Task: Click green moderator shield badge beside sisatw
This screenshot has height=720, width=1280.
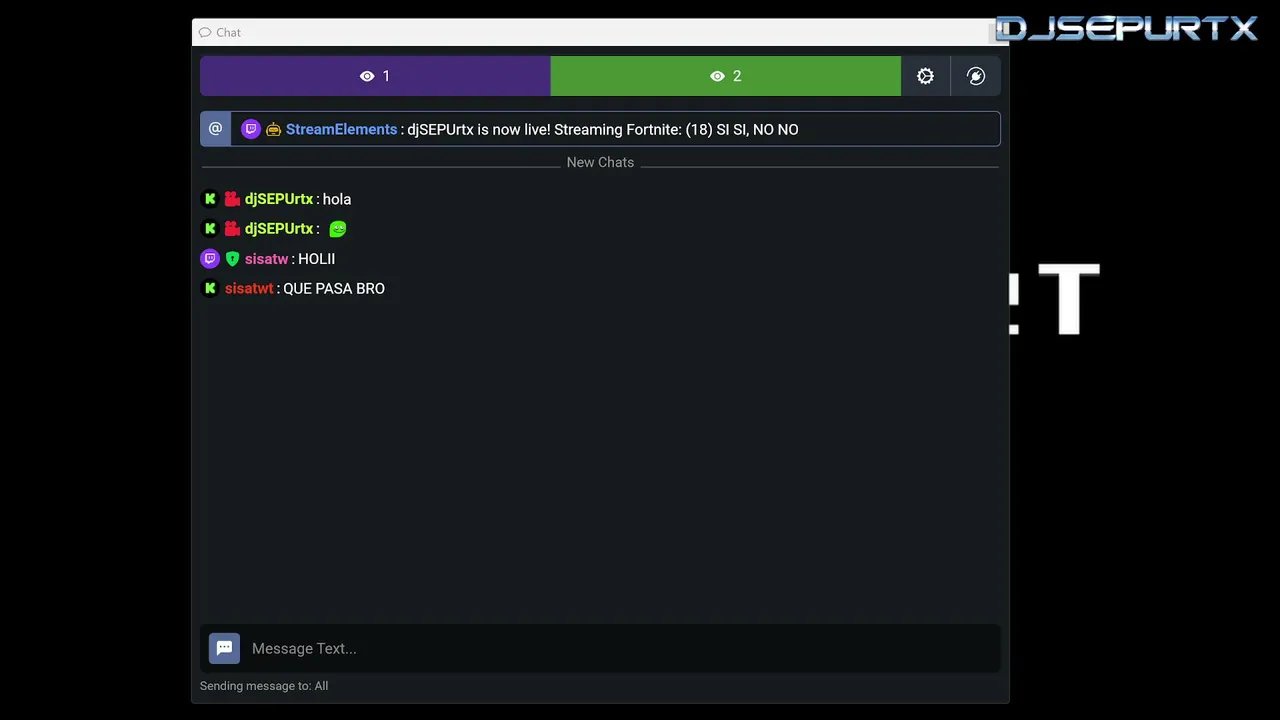Action: [x=232, y=259]
